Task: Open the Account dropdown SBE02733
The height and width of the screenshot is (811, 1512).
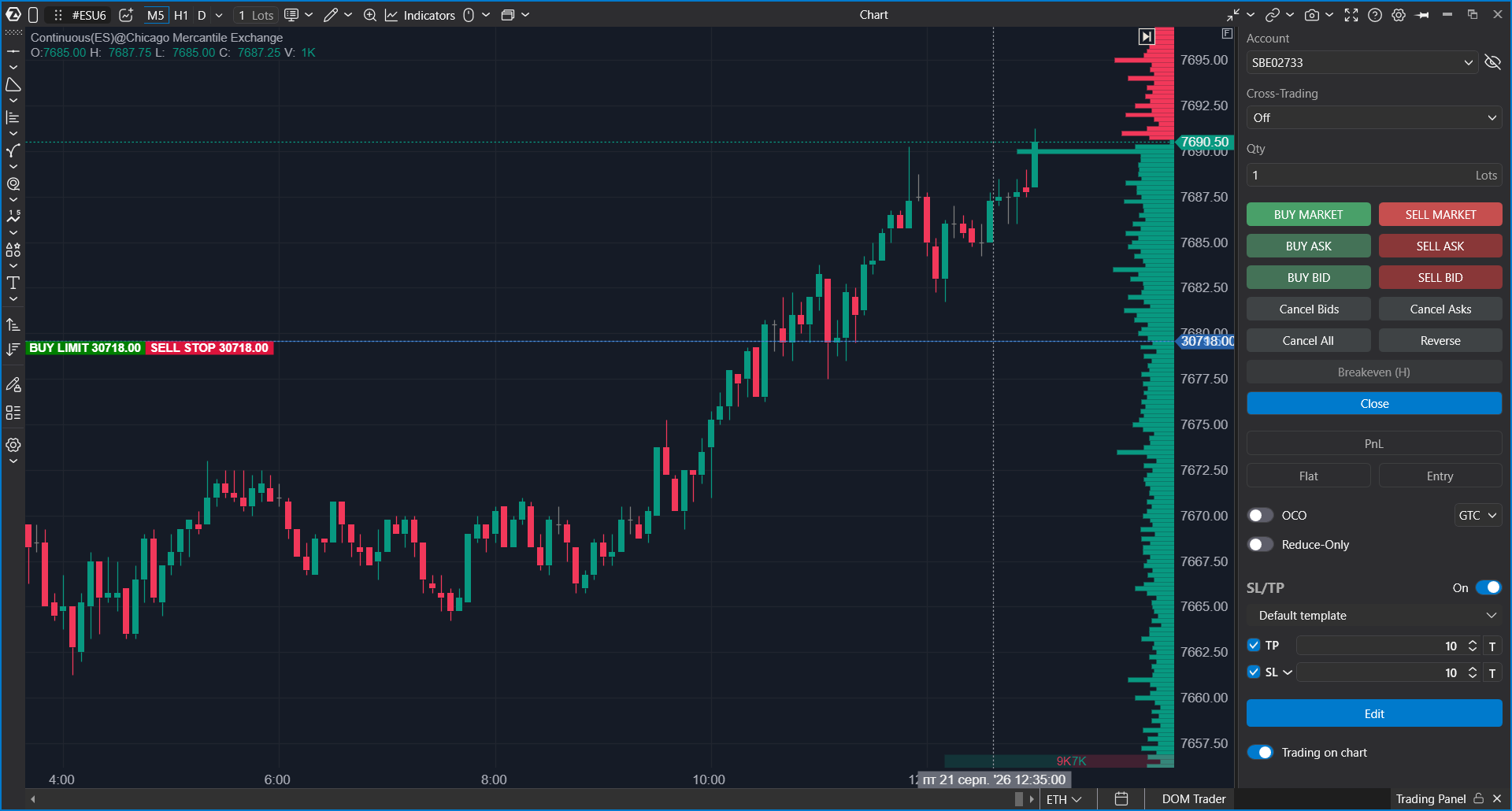Action: 1362,62
